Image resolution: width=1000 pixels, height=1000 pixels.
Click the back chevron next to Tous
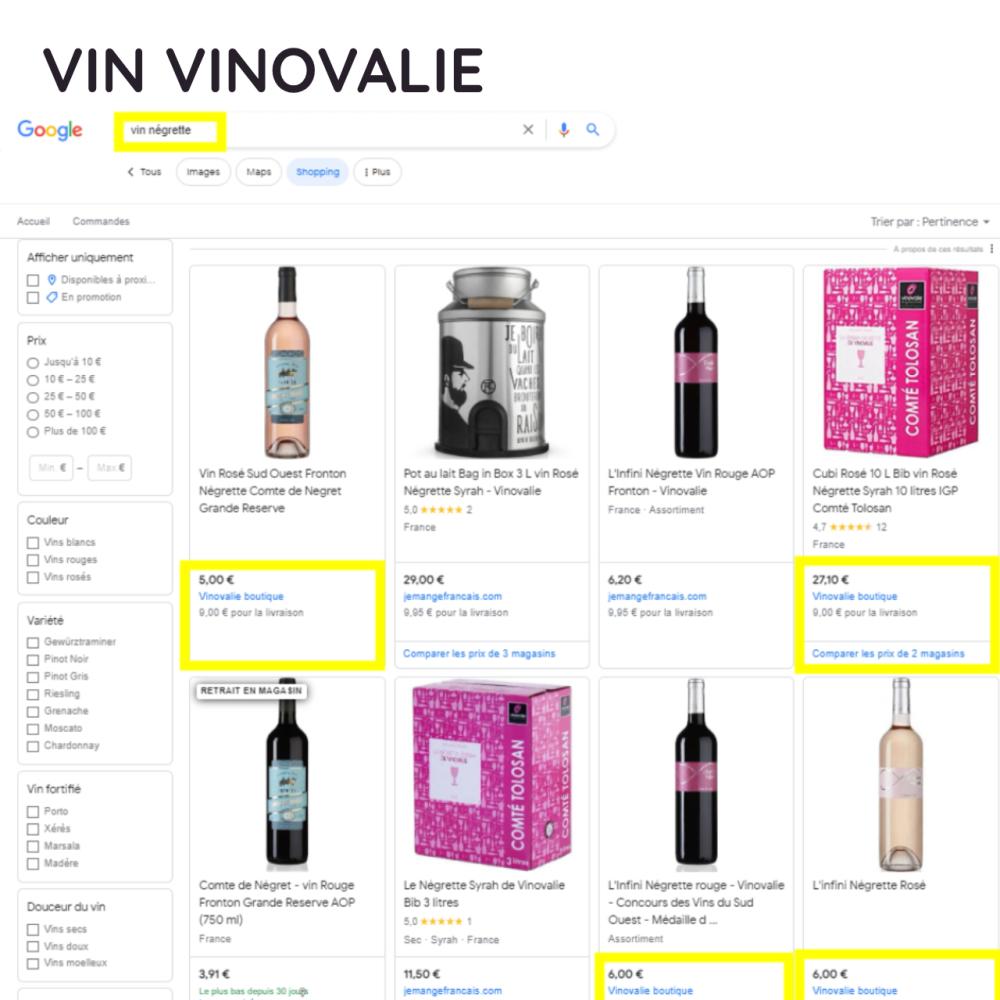tap(131, 172)
